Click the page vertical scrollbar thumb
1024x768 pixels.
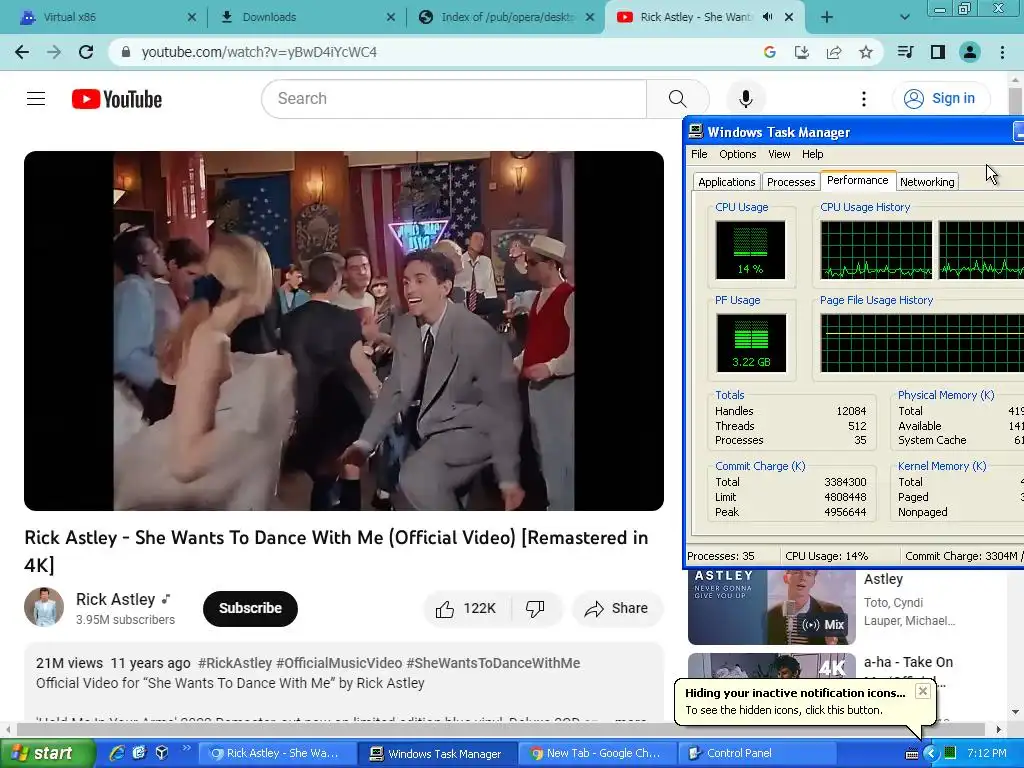point(1015,101)
